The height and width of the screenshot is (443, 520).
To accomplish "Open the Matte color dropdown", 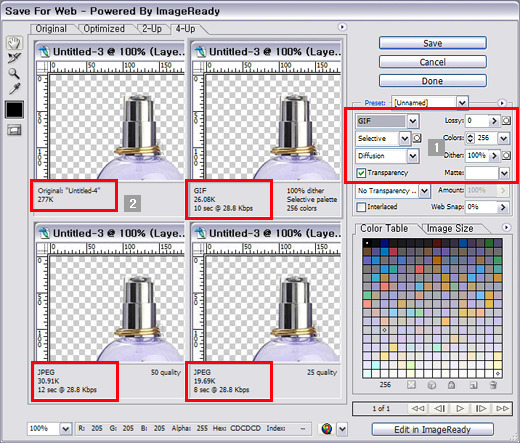I will click(x=504, y=173).
